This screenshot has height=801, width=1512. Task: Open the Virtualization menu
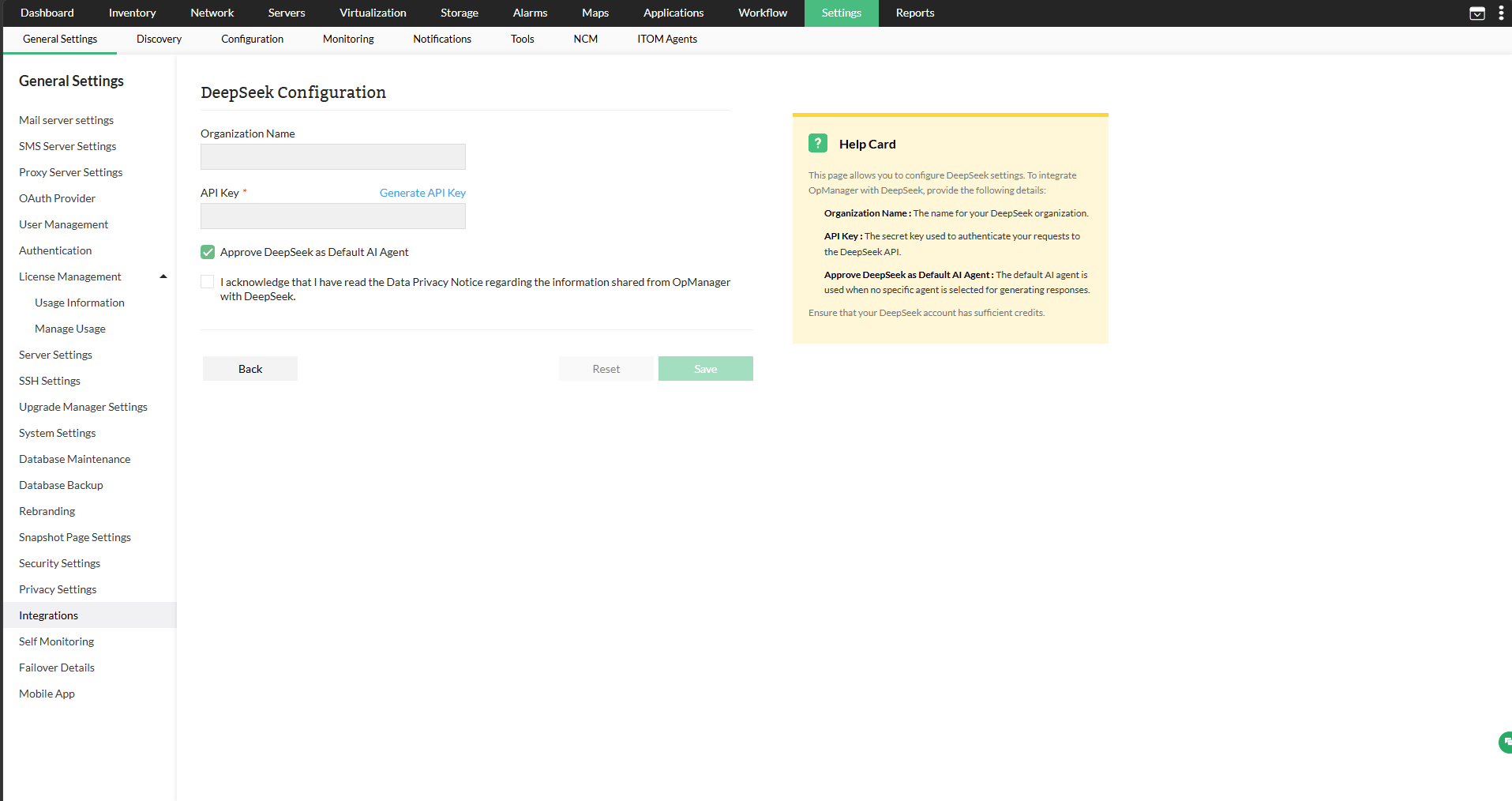coord(373,13)
